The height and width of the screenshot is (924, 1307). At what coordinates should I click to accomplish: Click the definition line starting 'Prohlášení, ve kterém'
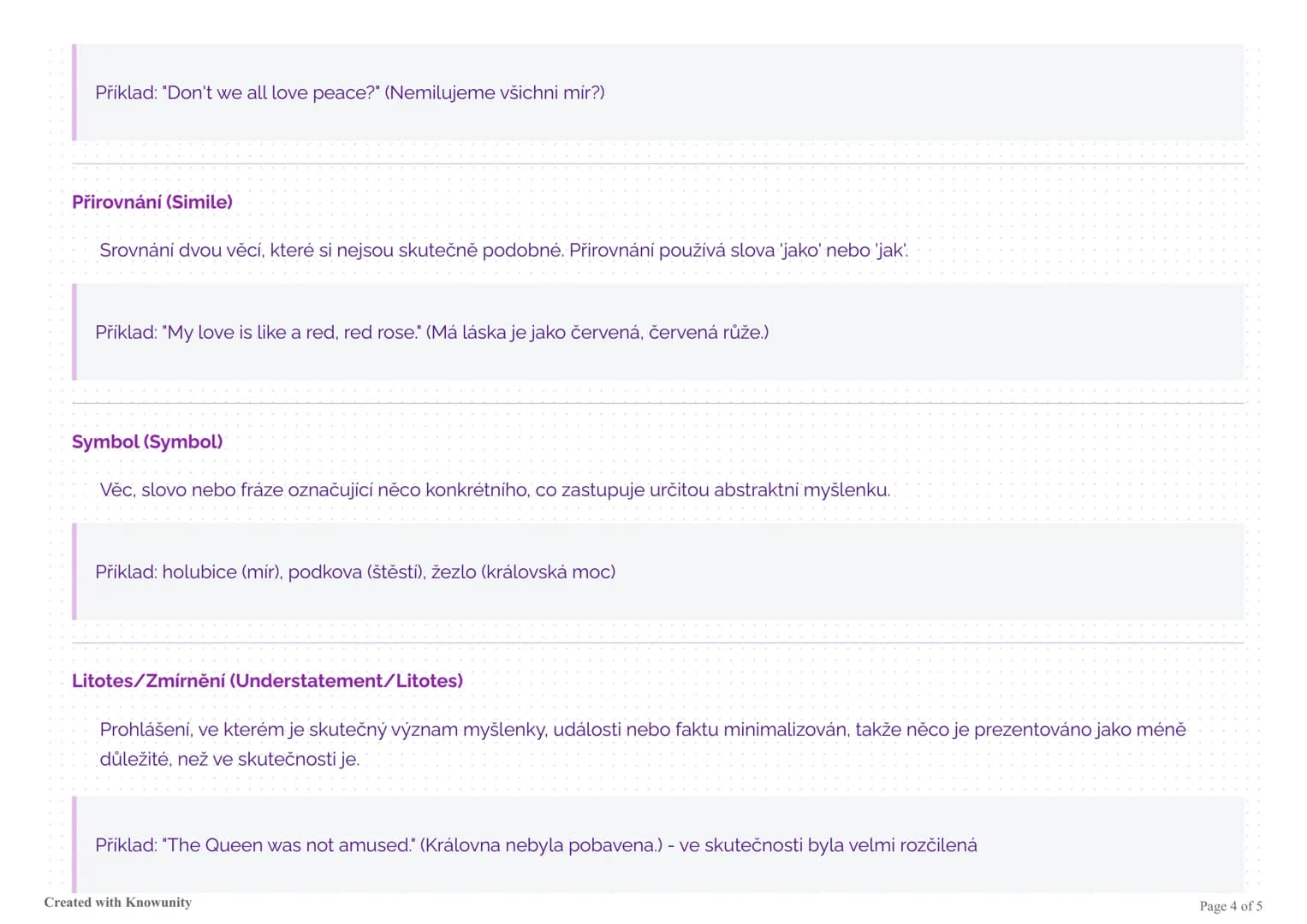coord(643,729)
